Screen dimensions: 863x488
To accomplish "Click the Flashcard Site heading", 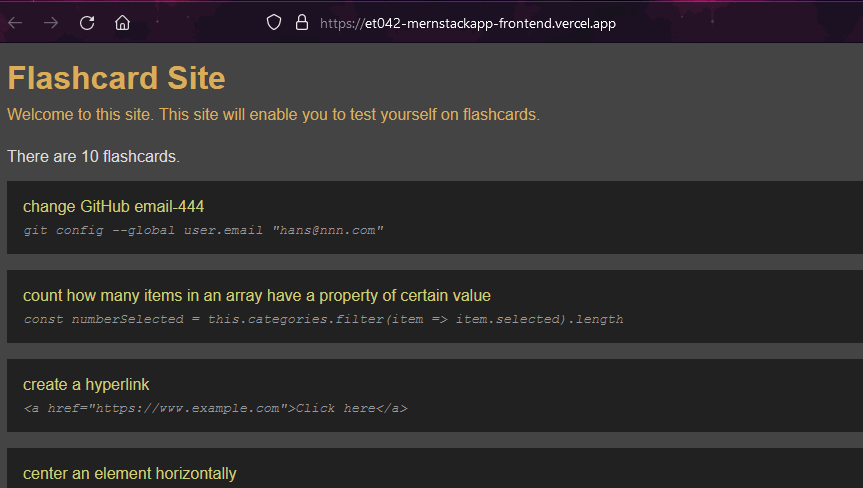I will [116, 78].
